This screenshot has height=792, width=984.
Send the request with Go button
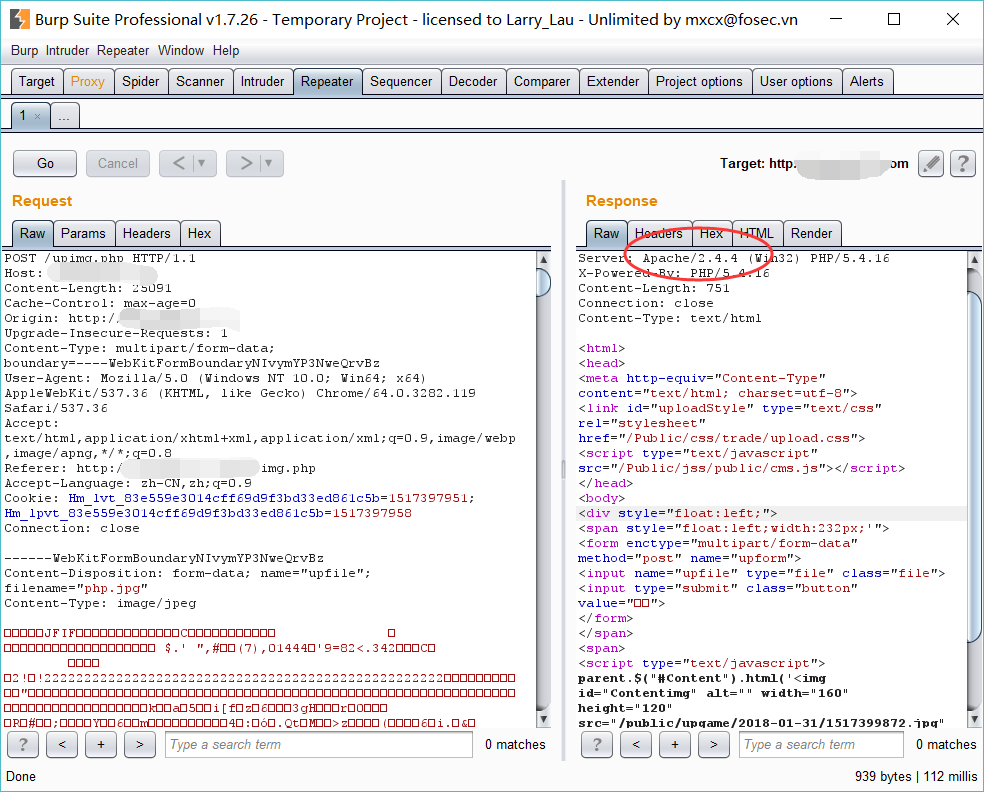[x=45, y=164]
